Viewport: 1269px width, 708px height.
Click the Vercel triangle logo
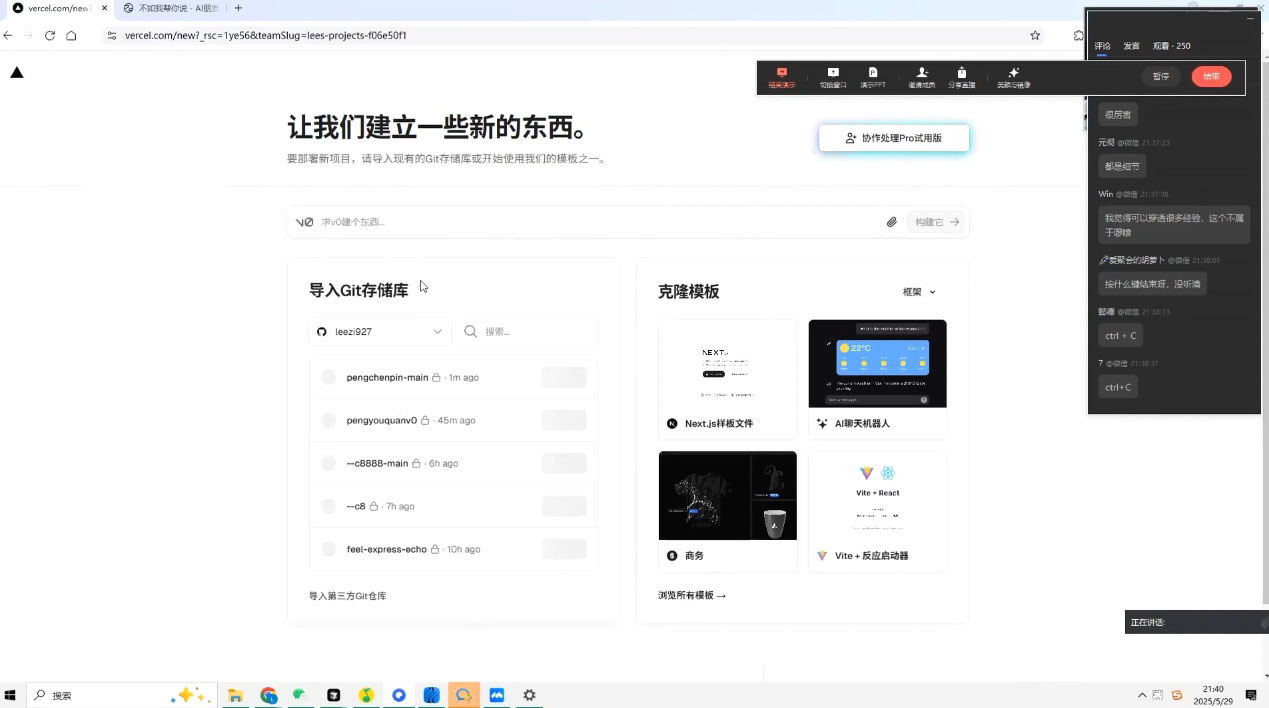tap(17, 72)
